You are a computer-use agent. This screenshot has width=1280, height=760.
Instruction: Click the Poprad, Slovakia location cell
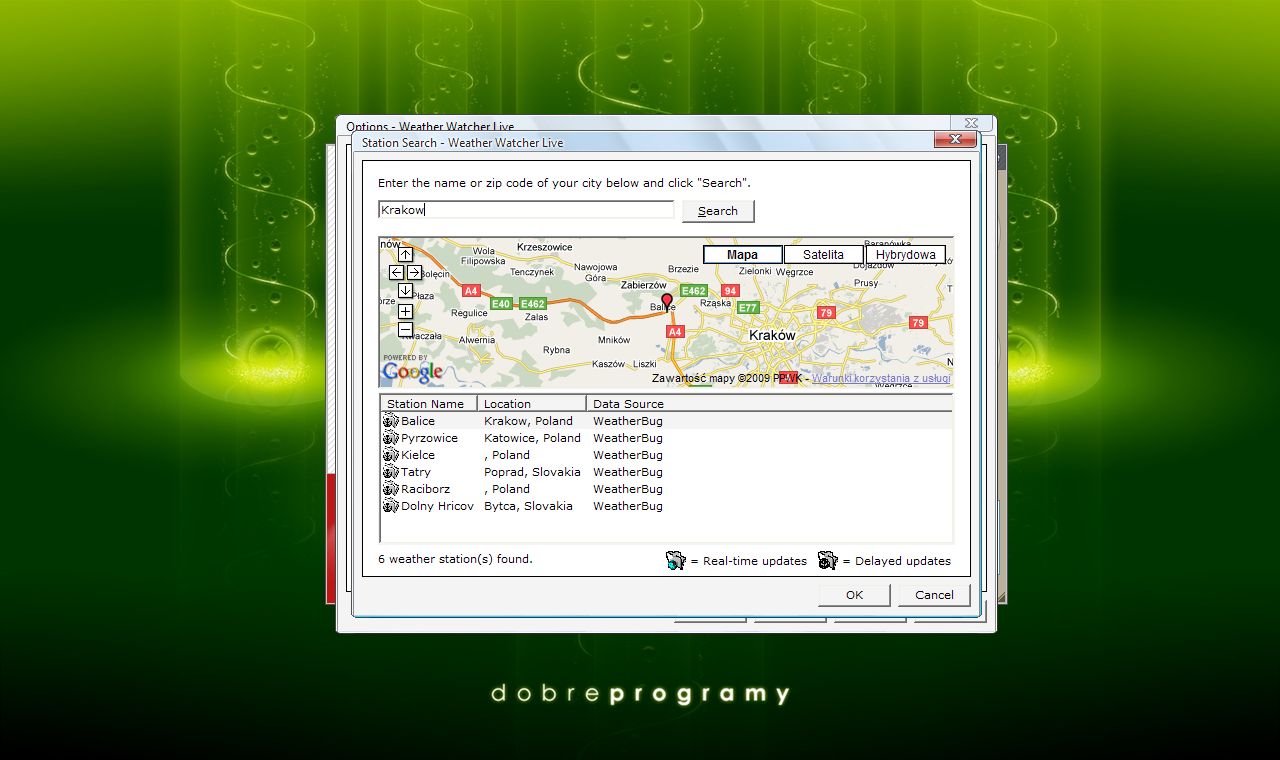pyautogui.click(x=532, y=472)
